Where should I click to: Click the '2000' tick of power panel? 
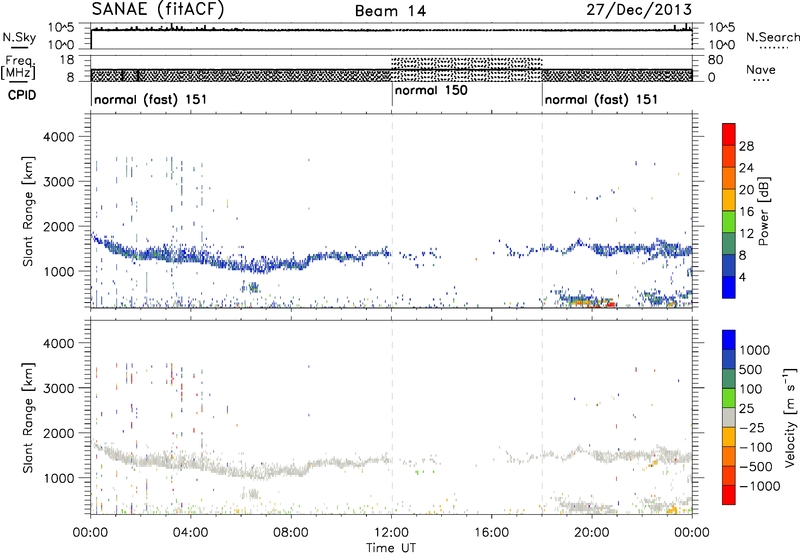click(59, 226)
